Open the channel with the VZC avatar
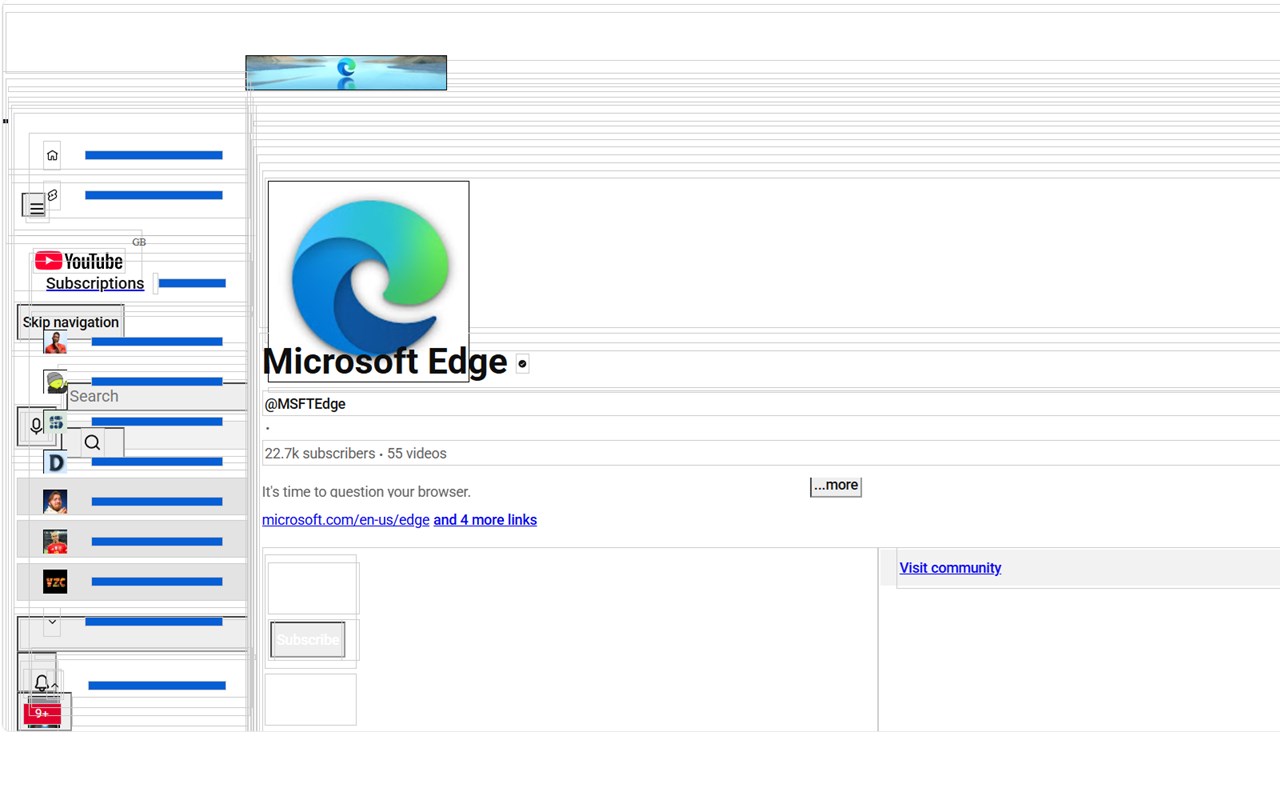 click(55, 582)
